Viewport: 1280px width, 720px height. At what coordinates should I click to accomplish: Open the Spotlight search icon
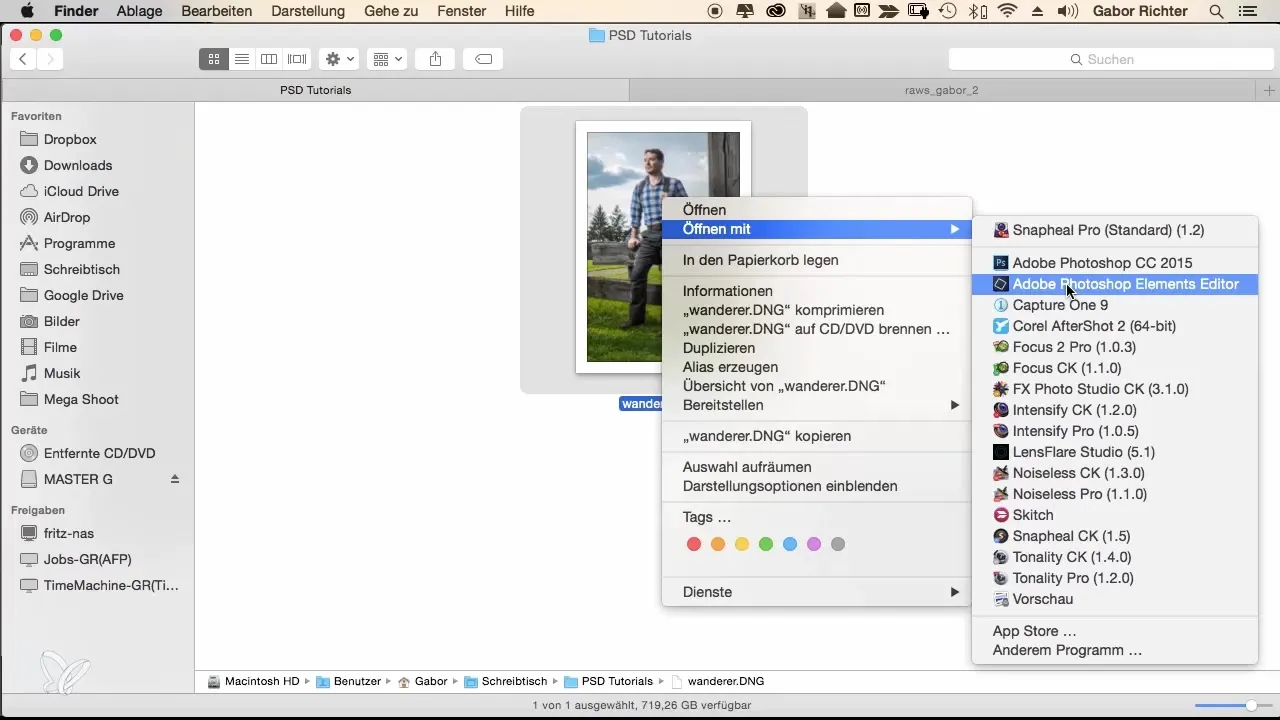point(1216,11)
